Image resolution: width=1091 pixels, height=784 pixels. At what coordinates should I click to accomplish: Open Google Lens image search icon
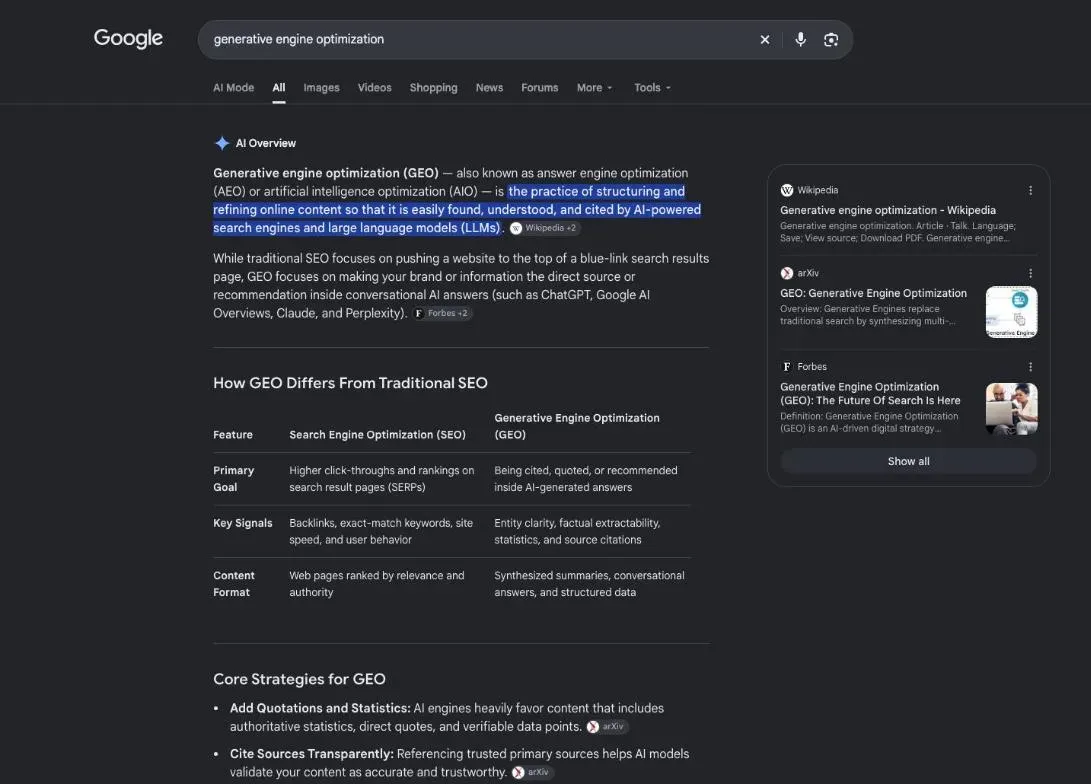point(831,40)
